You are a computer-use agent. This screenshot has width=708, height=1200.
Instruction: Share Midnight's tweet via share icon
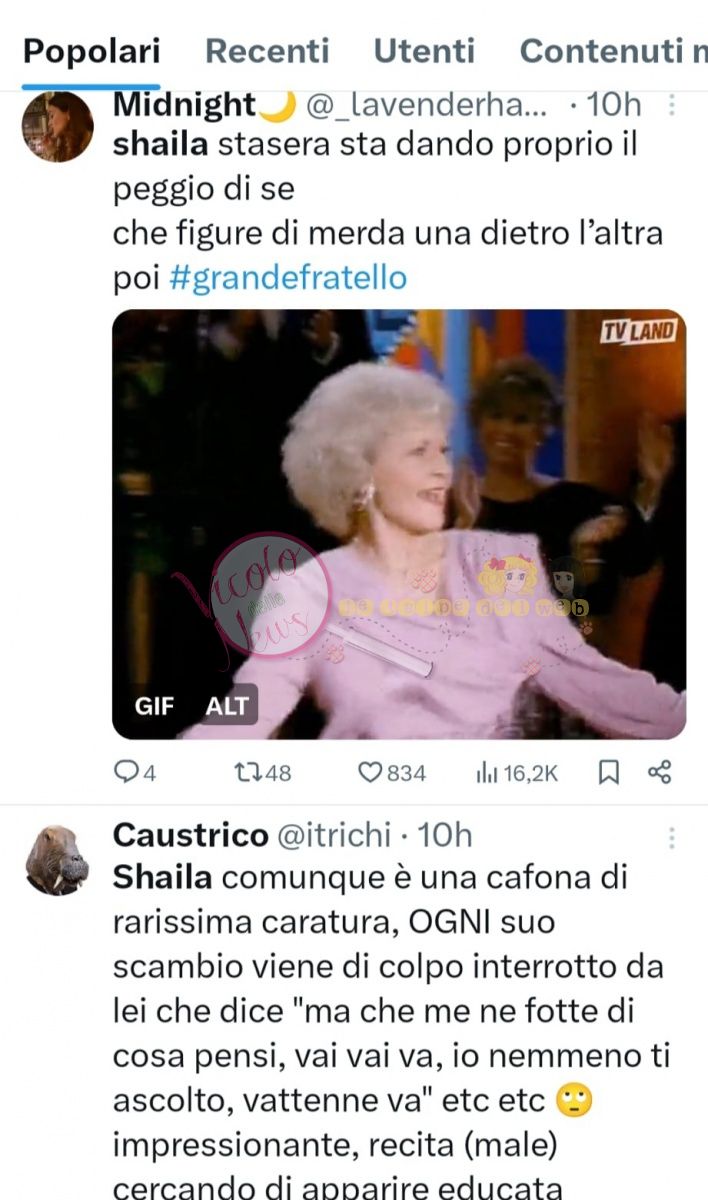(660, 772)
